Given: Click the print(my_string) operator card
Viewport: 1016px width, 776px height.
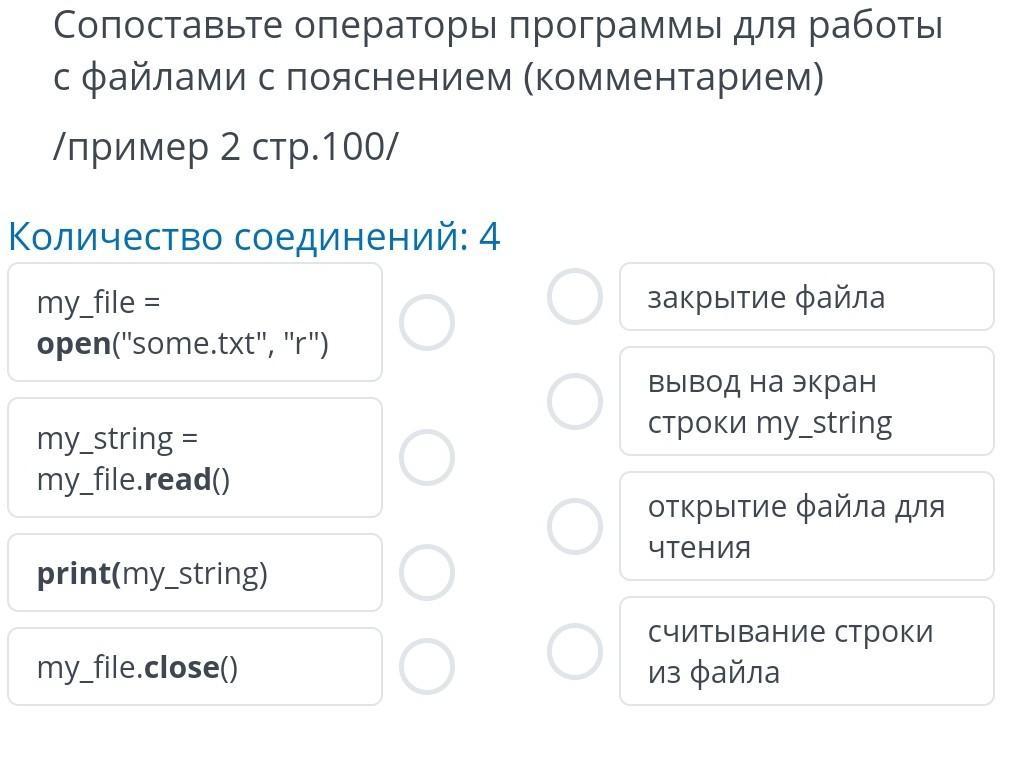Looking at the screenshot, I should tap(195, 573).
